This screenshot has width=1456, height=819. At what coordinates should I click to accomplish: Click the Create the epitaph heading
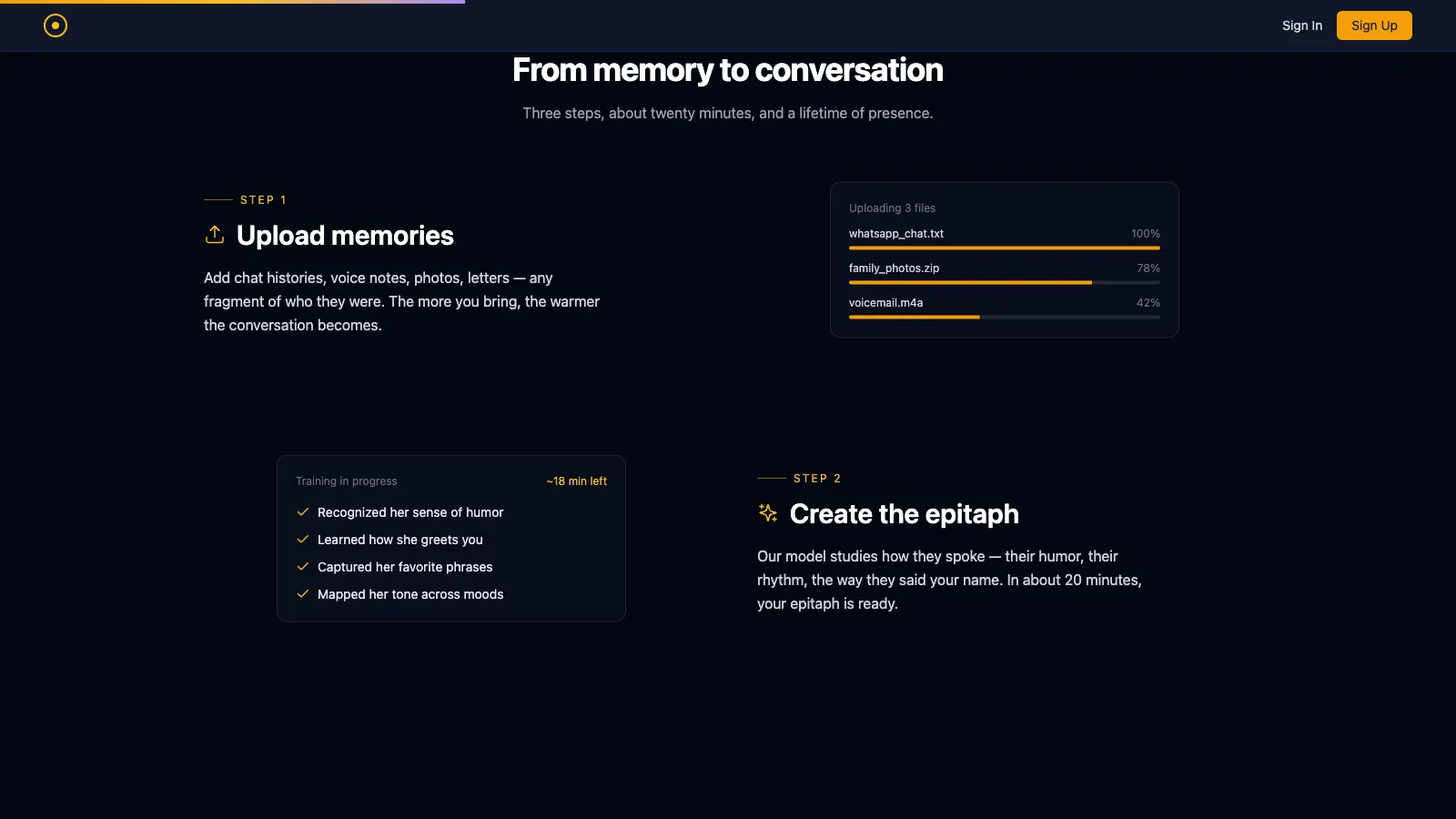pos(905,514)
